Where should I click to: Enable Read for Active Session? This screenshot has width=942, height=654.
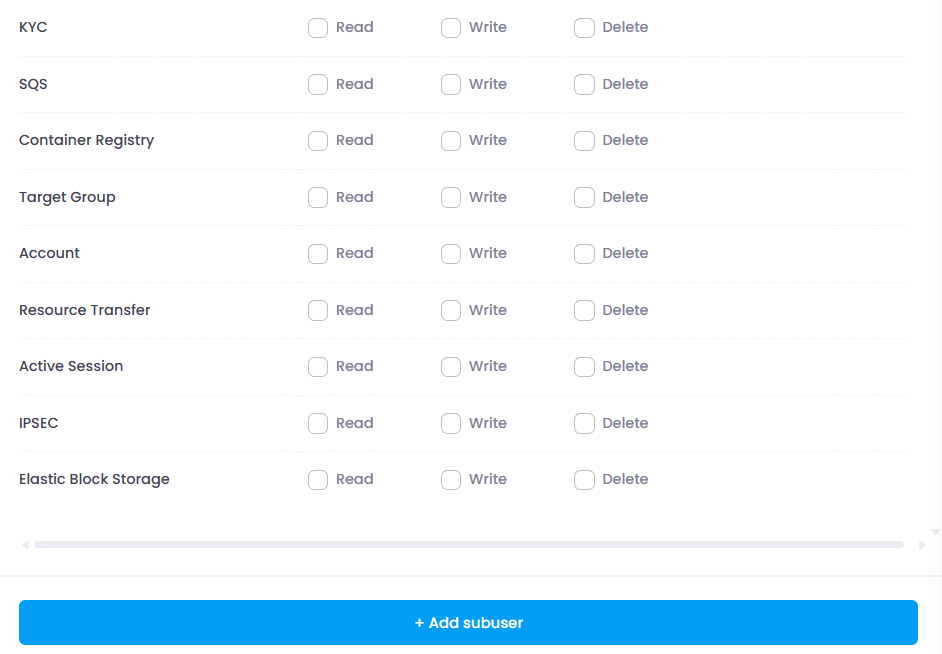[x=318, y=366]
